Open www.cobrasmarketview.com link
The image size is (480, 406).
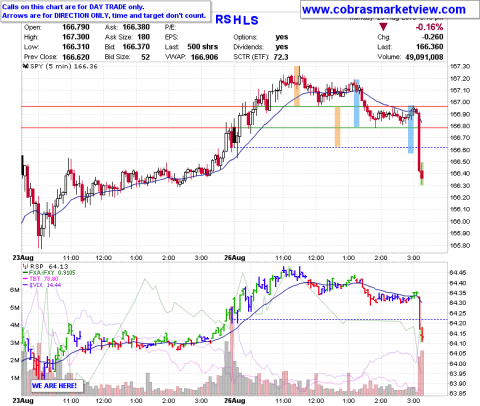[383, 9]
